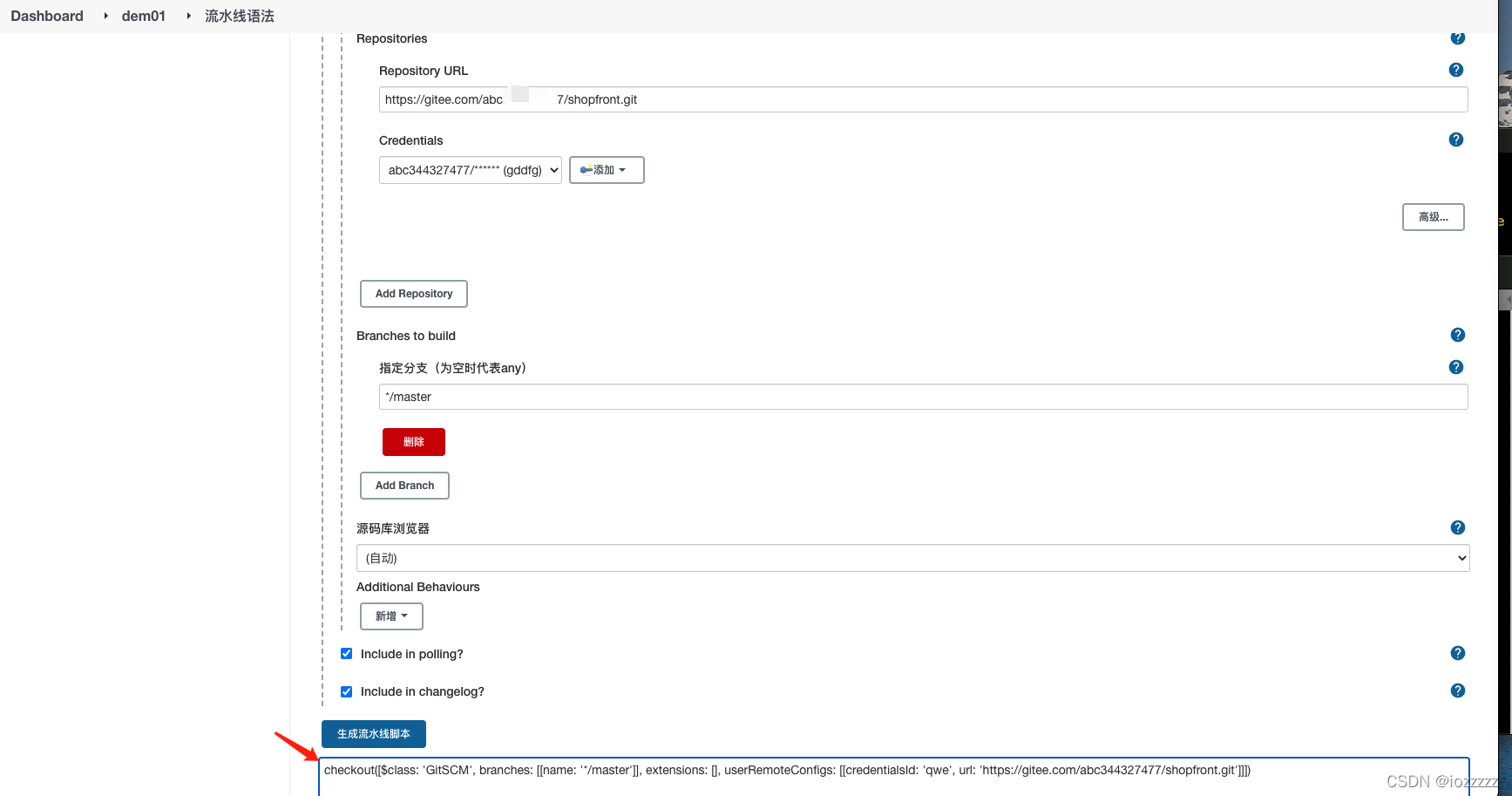Click the Repository URL label
The width and height of the screenshot is (1512, 796).
click(x=424, y=71)
